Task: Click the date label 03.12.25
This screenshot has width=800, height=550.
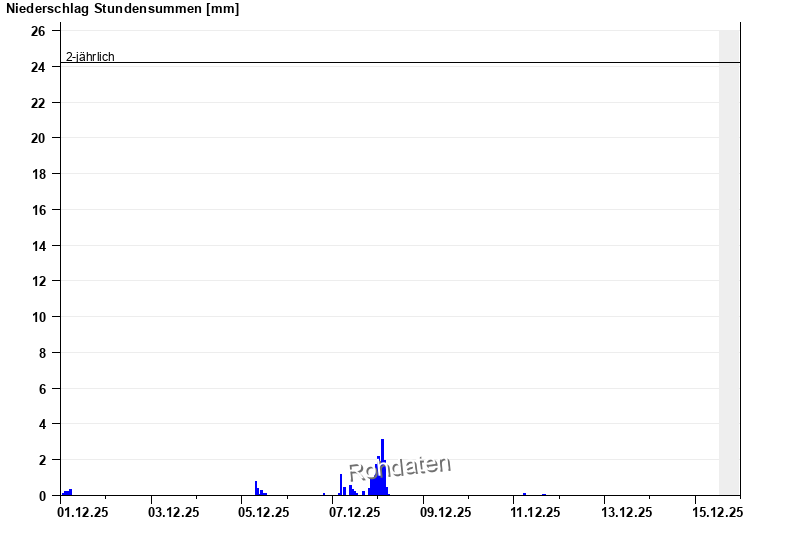Action: [173, 512]
